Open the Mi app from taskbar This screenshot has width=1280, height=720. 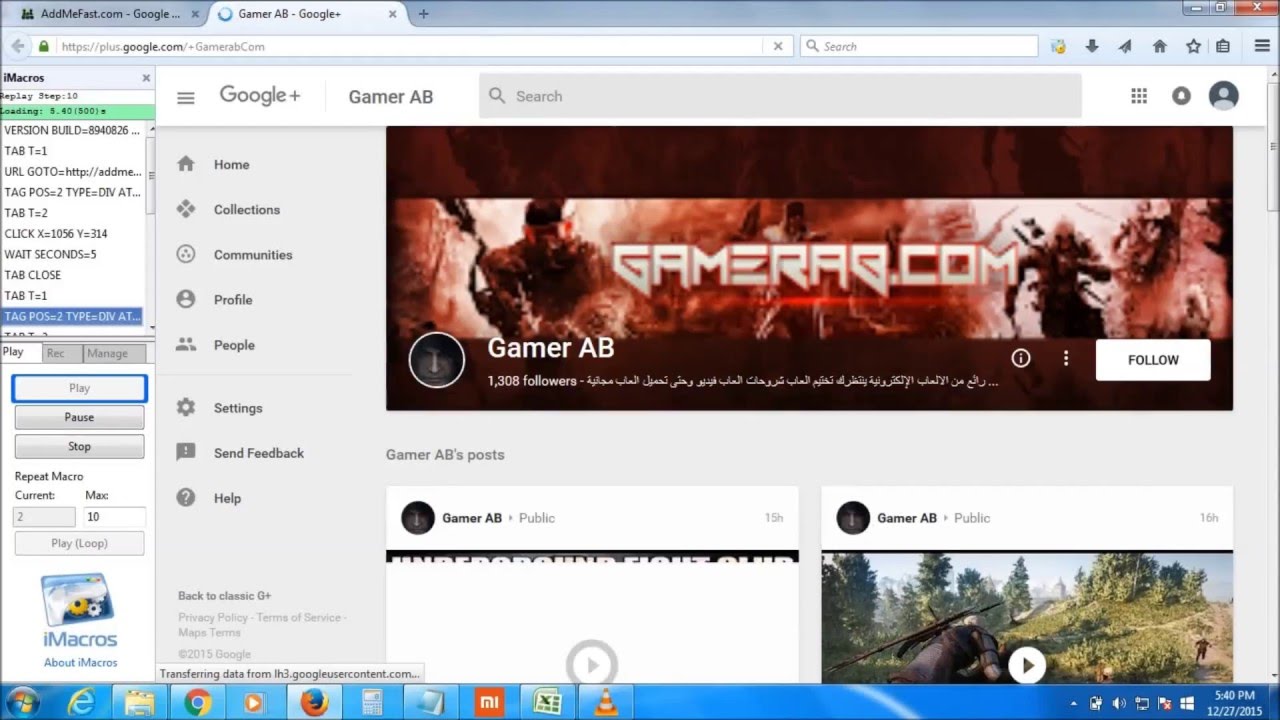tap(489, 703)
